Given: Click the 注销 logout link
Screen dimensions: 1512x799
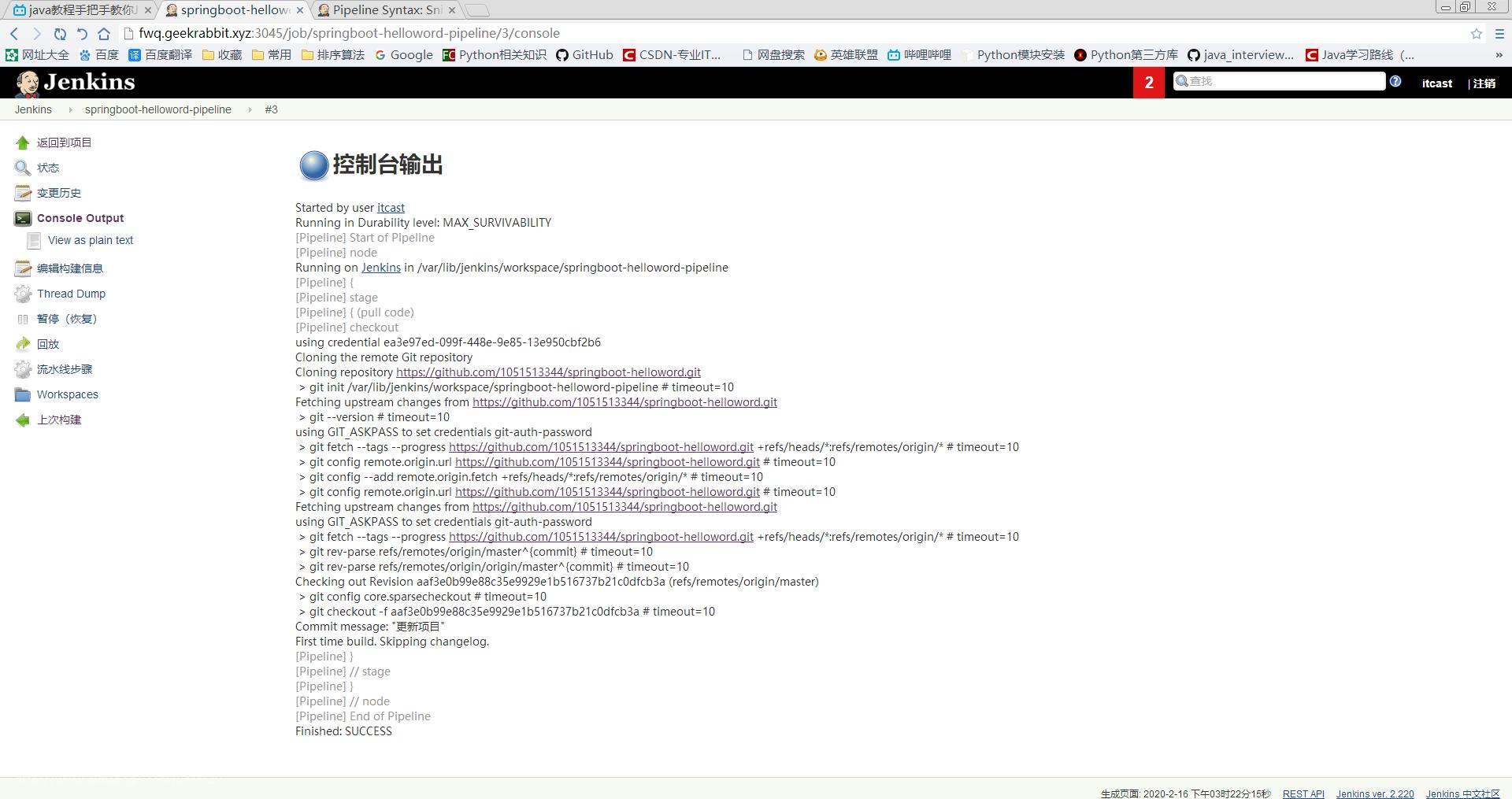Looking at the screenshot, I should point(1484,83).
